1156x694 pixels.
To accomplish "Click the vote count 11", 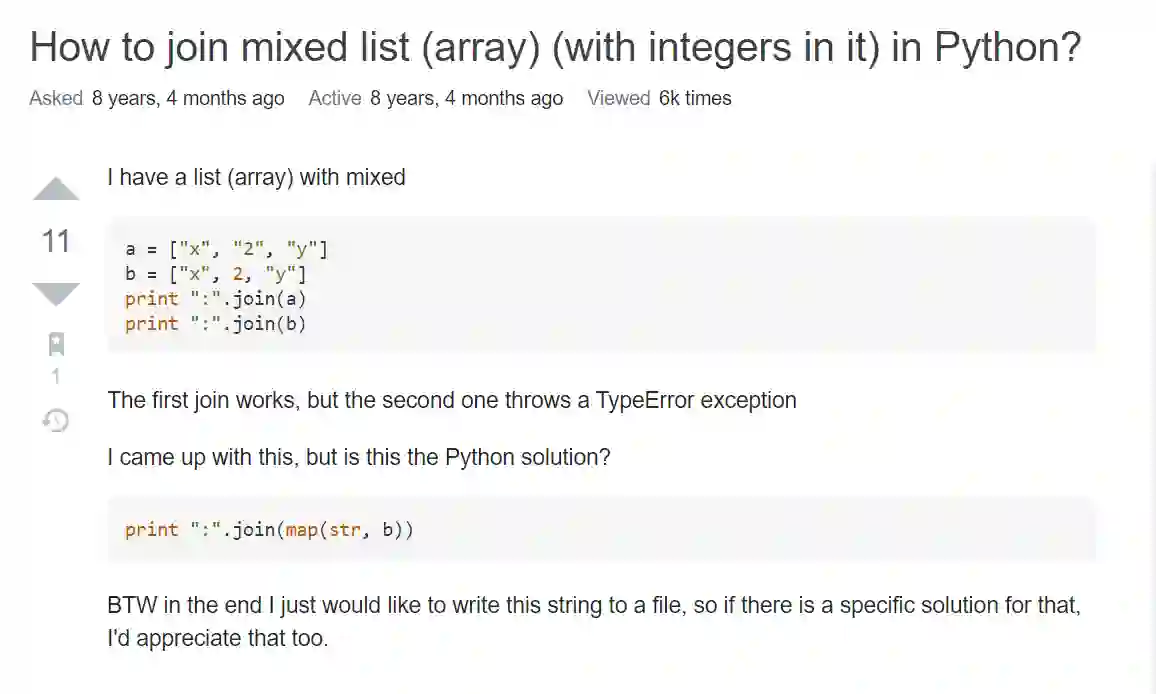I will tap(56, 241).
